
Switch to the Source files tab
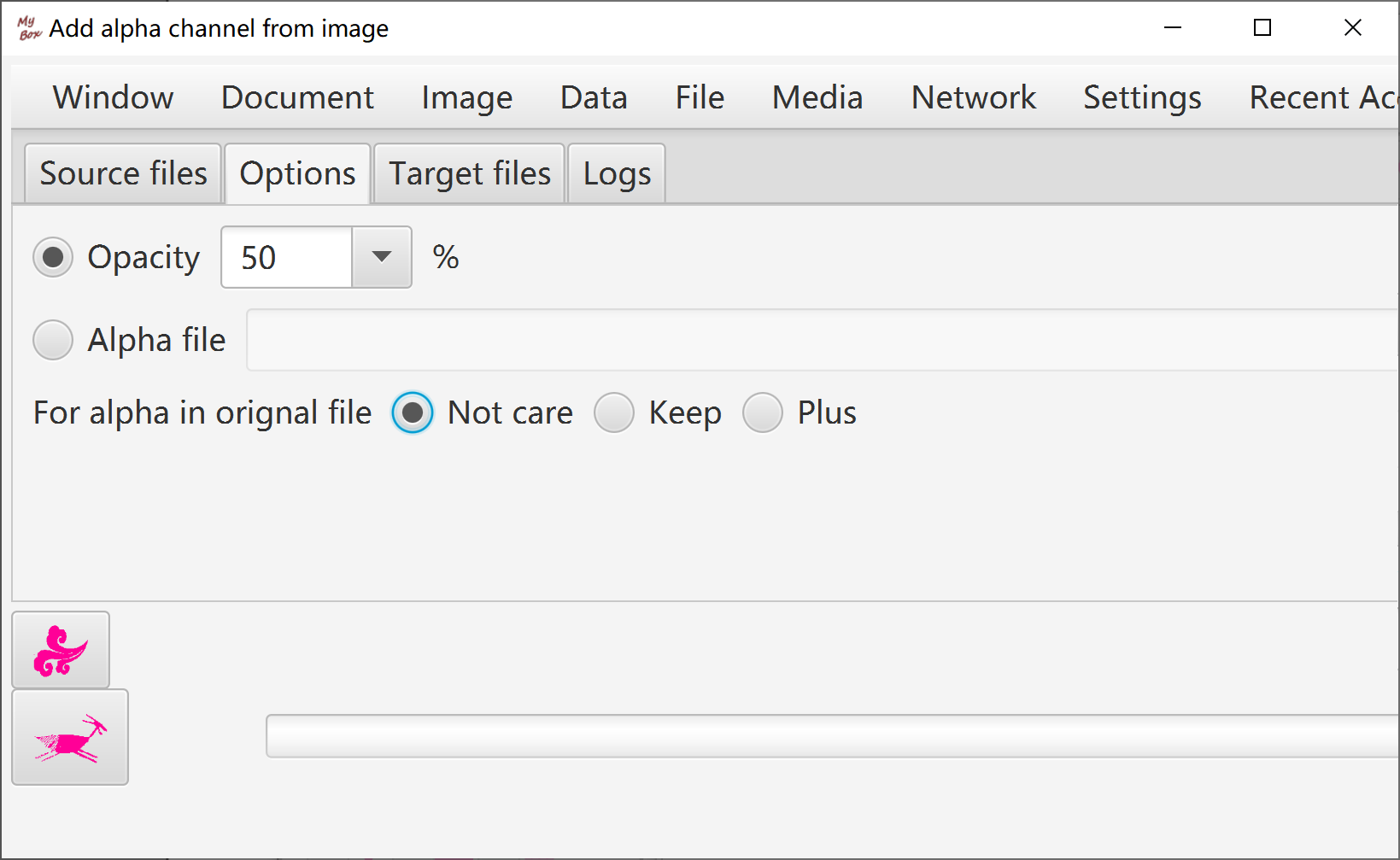pyautogui.click(x=123, y=173)
